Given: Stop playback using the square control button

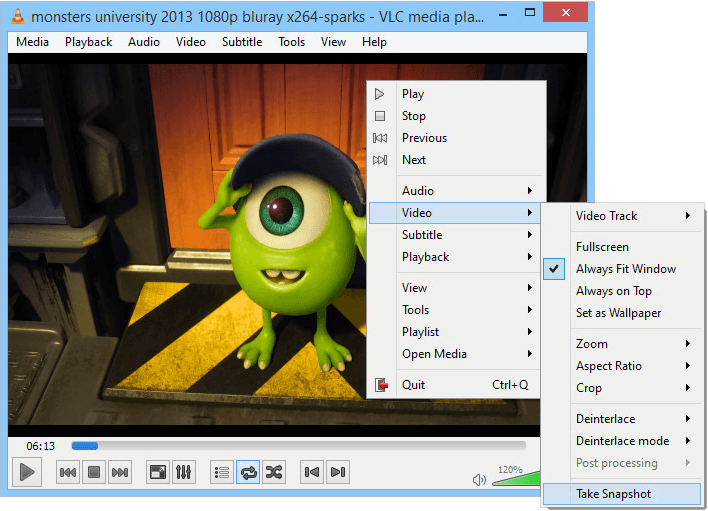Looking at the screenshot, I should click(x=94, y=473).
